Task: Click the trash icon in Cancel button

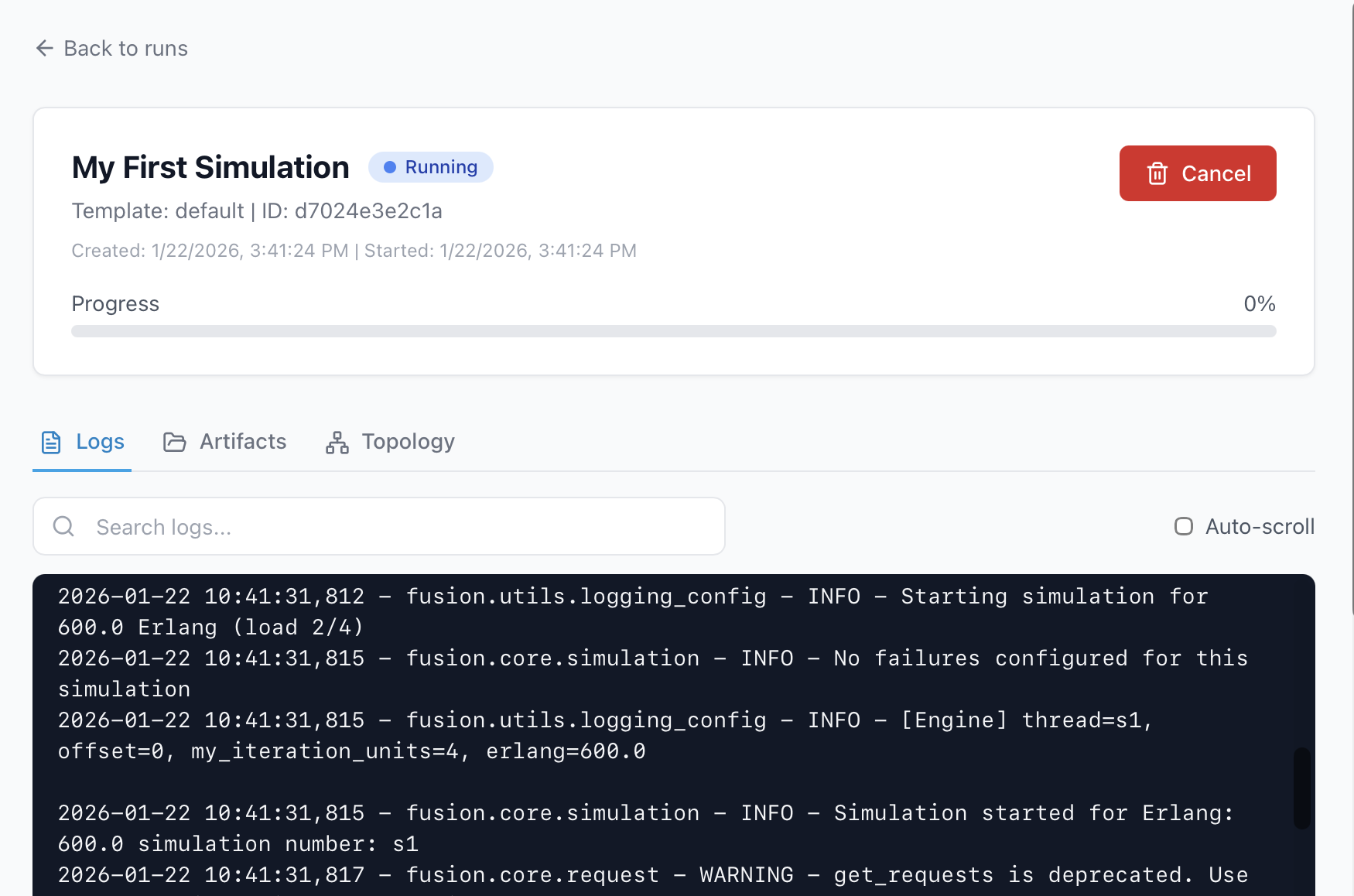Action: (1157, 173)
